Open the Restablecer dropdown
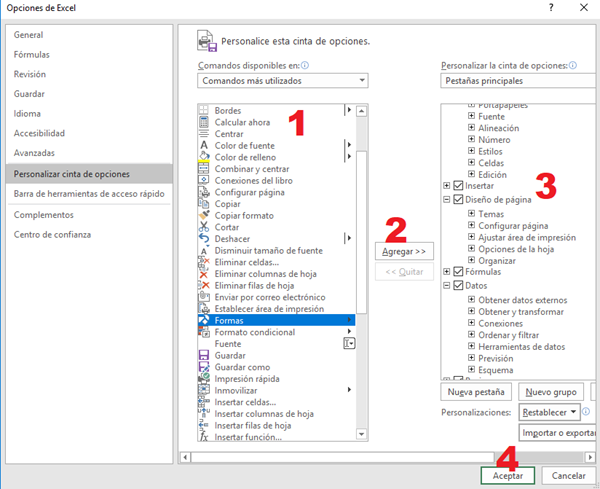This screenshot has height=489, width=600. tap(549, 412)
